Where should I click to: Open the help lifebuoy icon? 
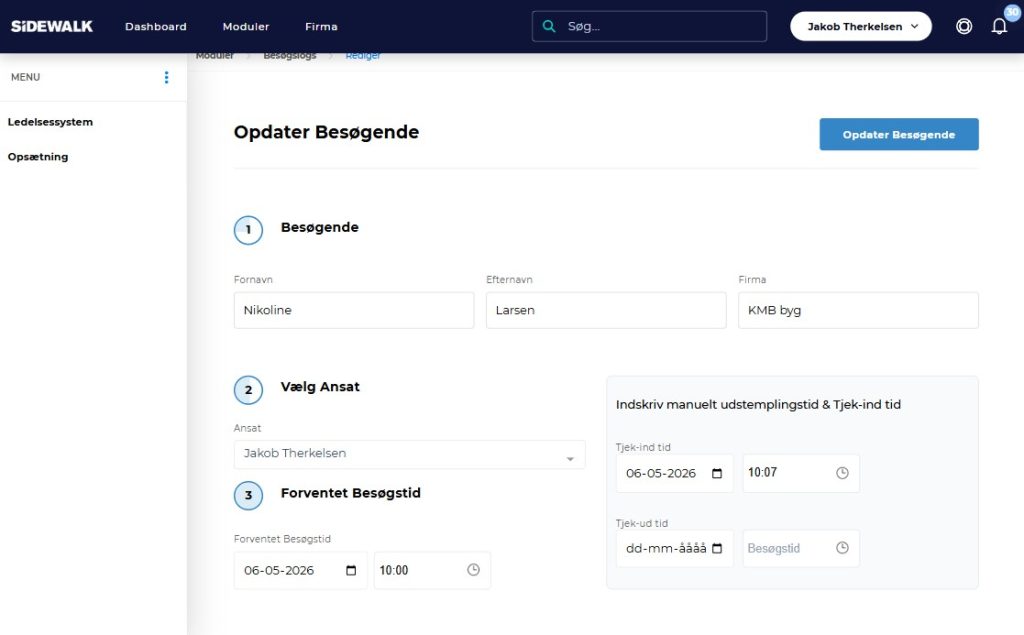[964, 26]
